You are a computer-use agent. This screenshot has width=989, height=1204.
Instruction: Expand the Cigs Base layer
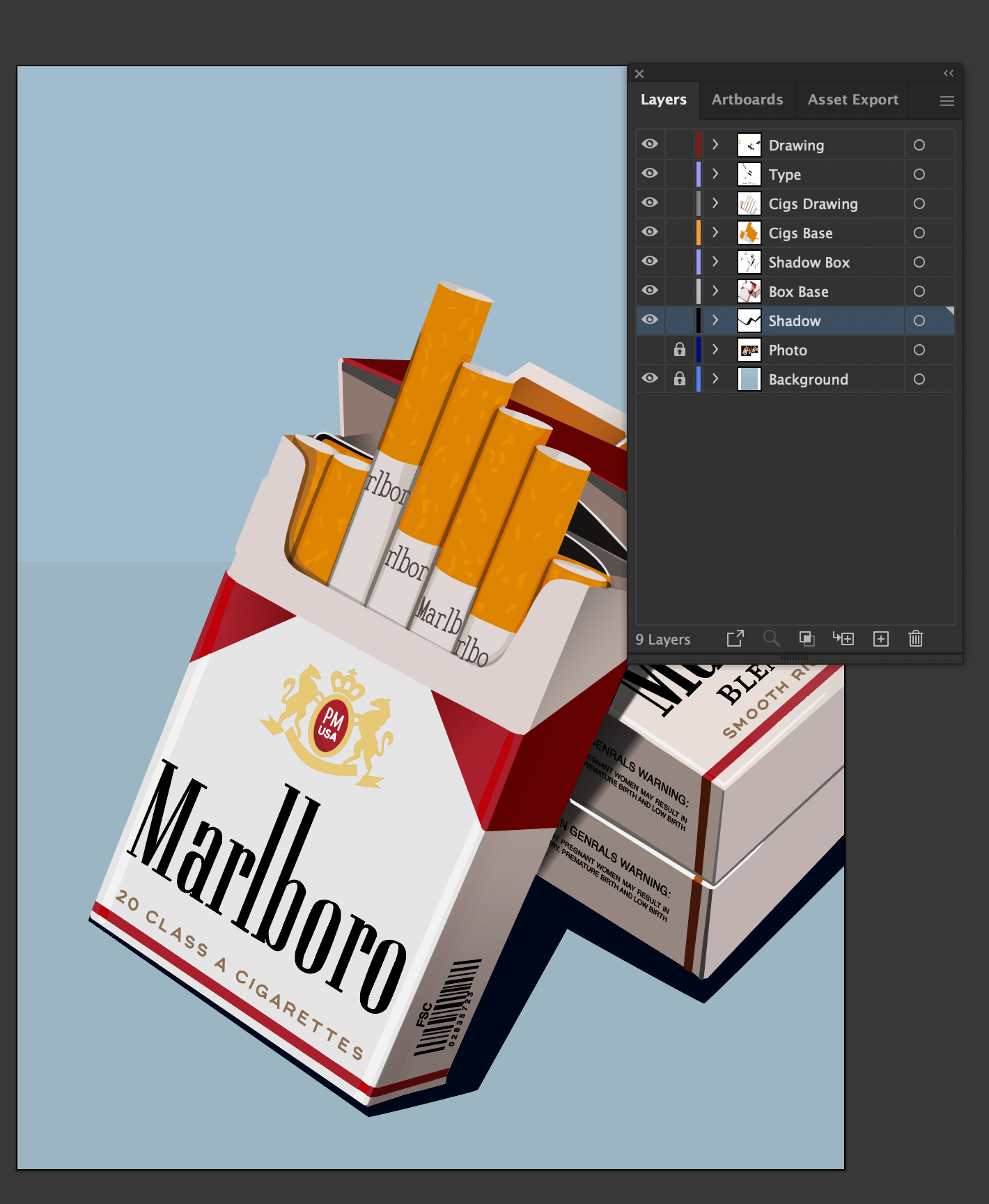[x=715, y=232]
